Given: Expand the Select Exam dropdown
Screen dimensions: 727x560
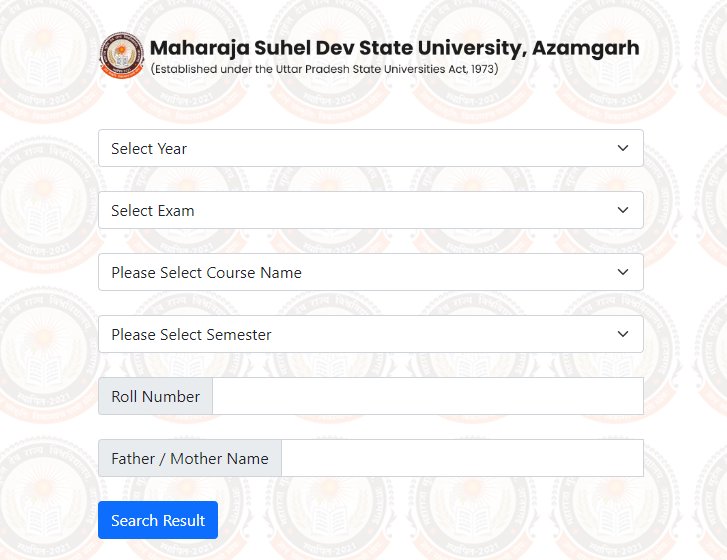Looking at the screenshot, I should pyautogui.click(x=370, y=210).
